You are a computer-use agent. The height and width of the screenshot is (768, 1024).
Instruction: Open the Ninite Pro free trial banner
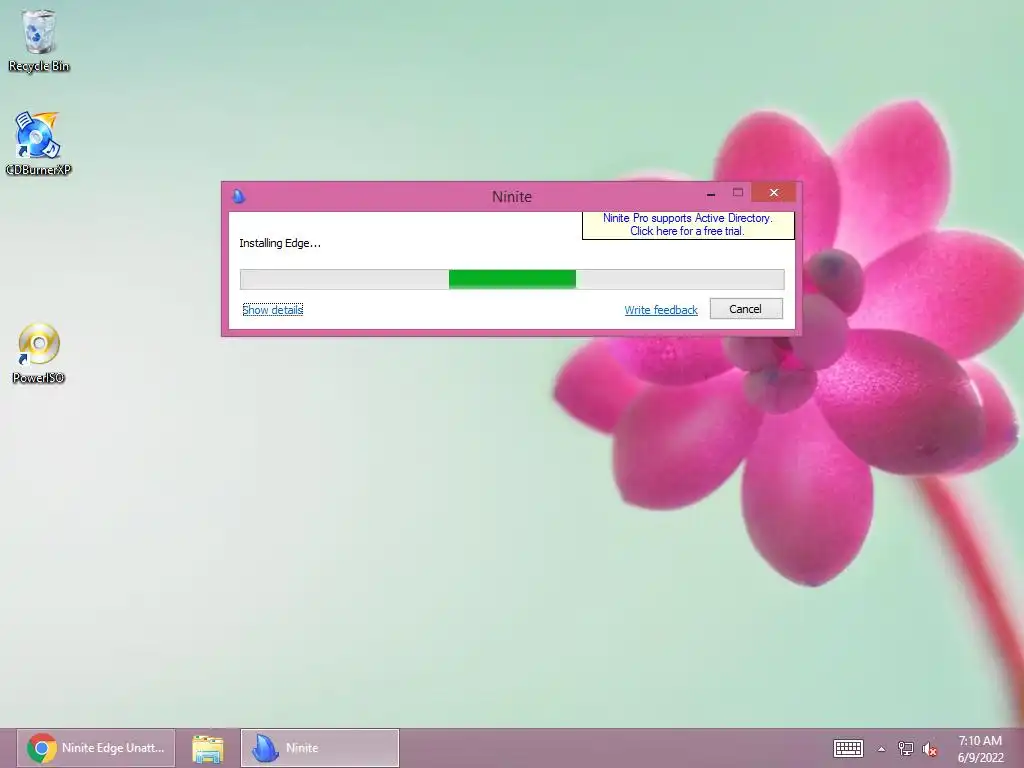pos(688,225)
